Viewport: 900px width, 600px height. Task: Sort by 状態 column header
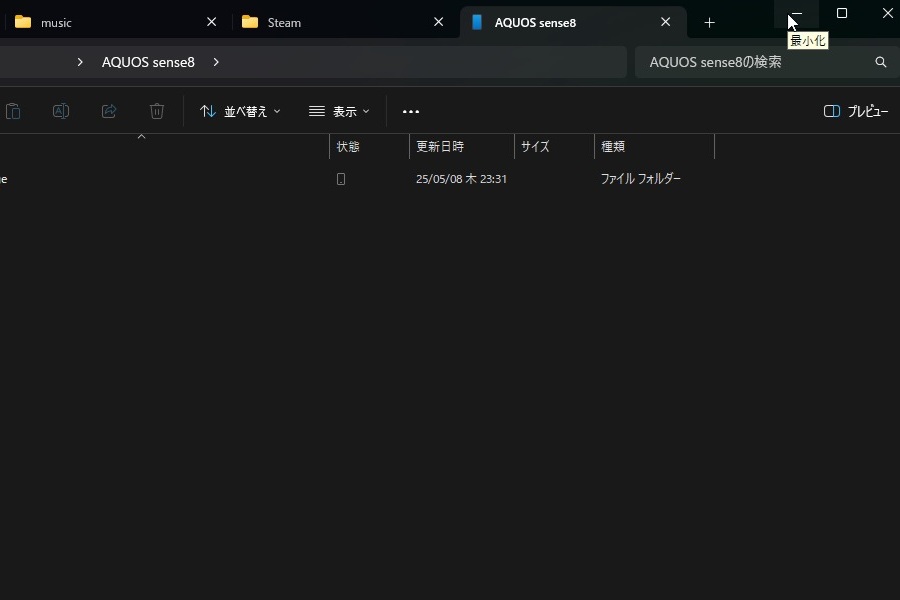click(x=369, y=146)
